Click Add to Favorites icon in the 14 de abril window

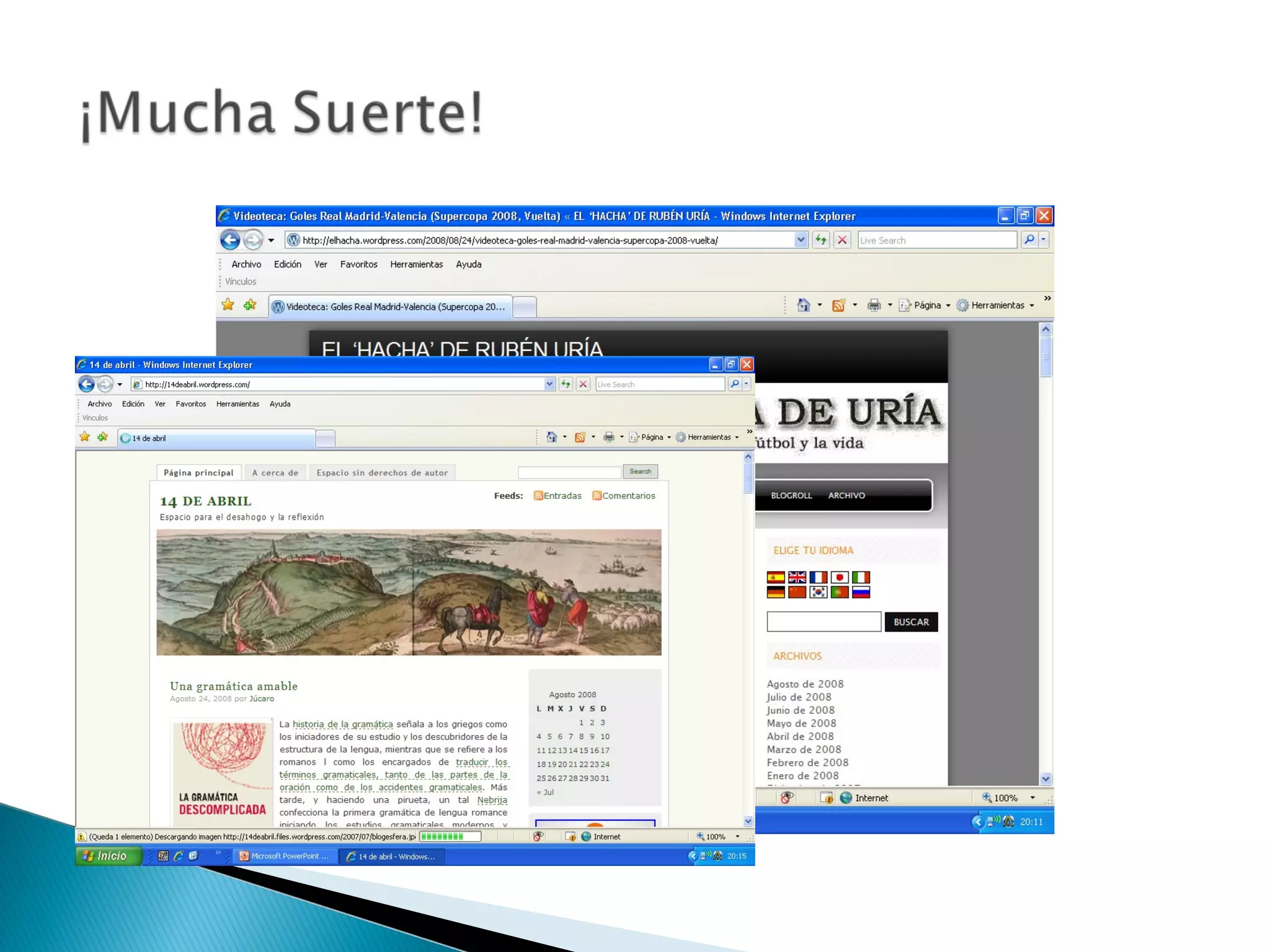tap(103, 437)
